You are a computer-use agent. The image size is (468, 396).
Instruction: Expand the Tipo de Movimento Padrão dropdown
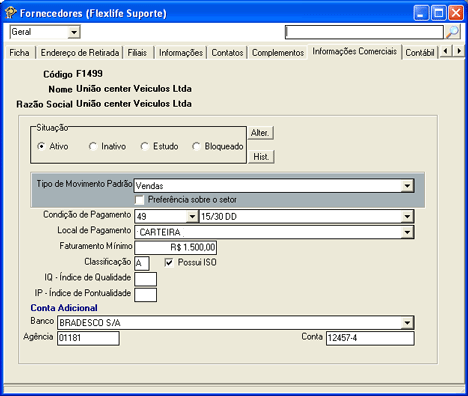click(407, 186)
